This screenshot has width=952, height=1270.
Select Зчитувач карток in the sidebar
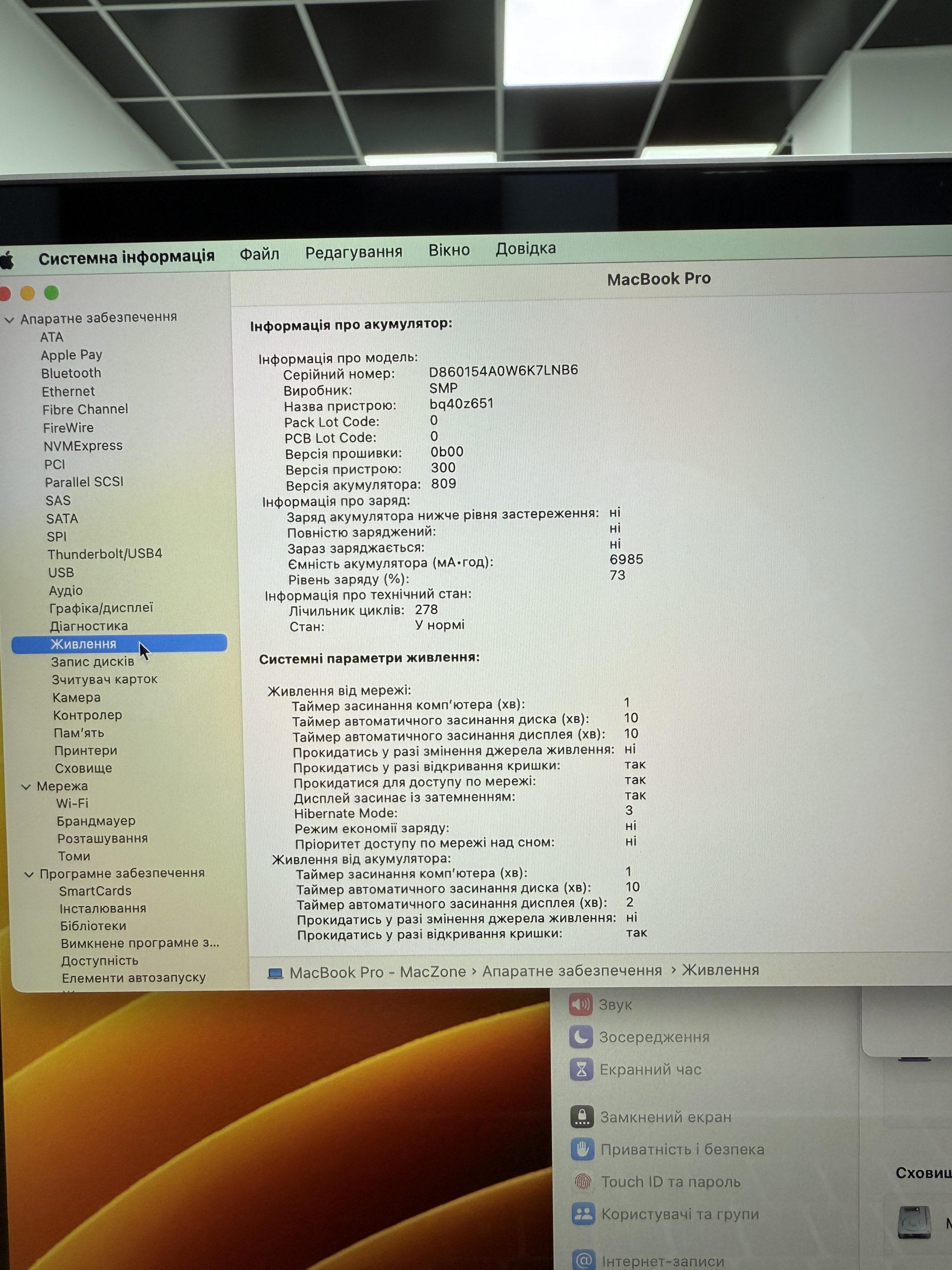pos(105,679)
